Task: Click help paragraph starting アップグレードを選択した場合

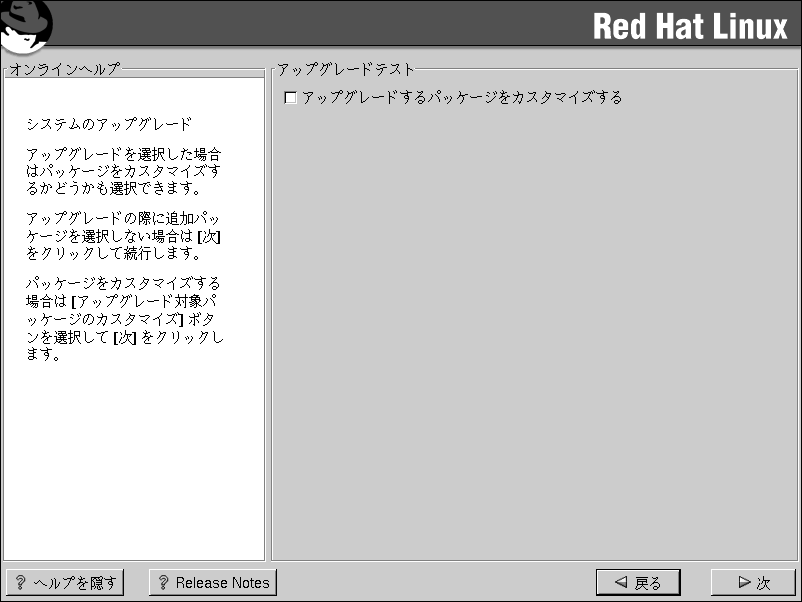Action: 123,171
